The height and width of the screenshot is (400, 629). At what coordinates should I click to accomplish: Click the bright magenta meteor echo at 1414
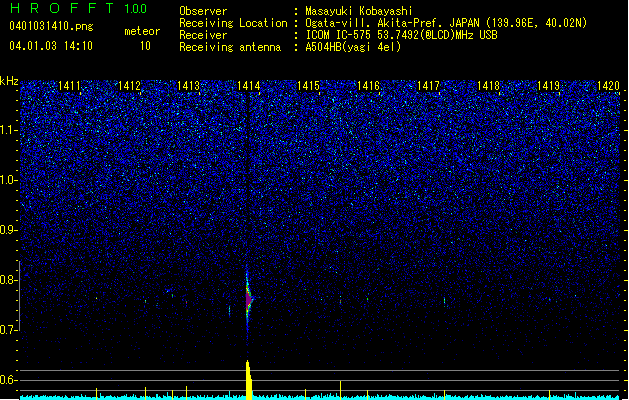(249, 299)
